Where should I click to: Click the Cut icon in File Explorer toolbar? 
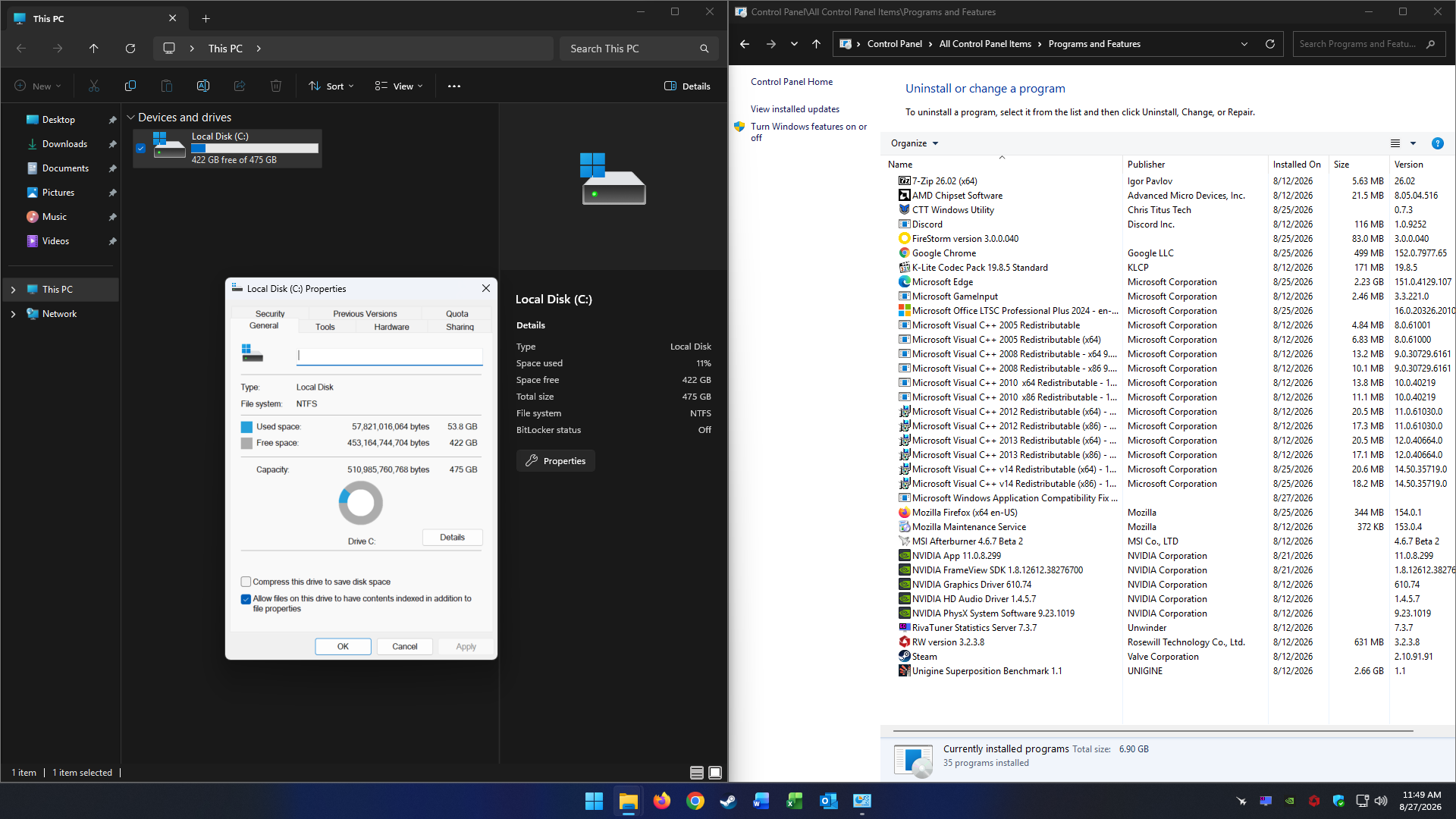[94, 86]
